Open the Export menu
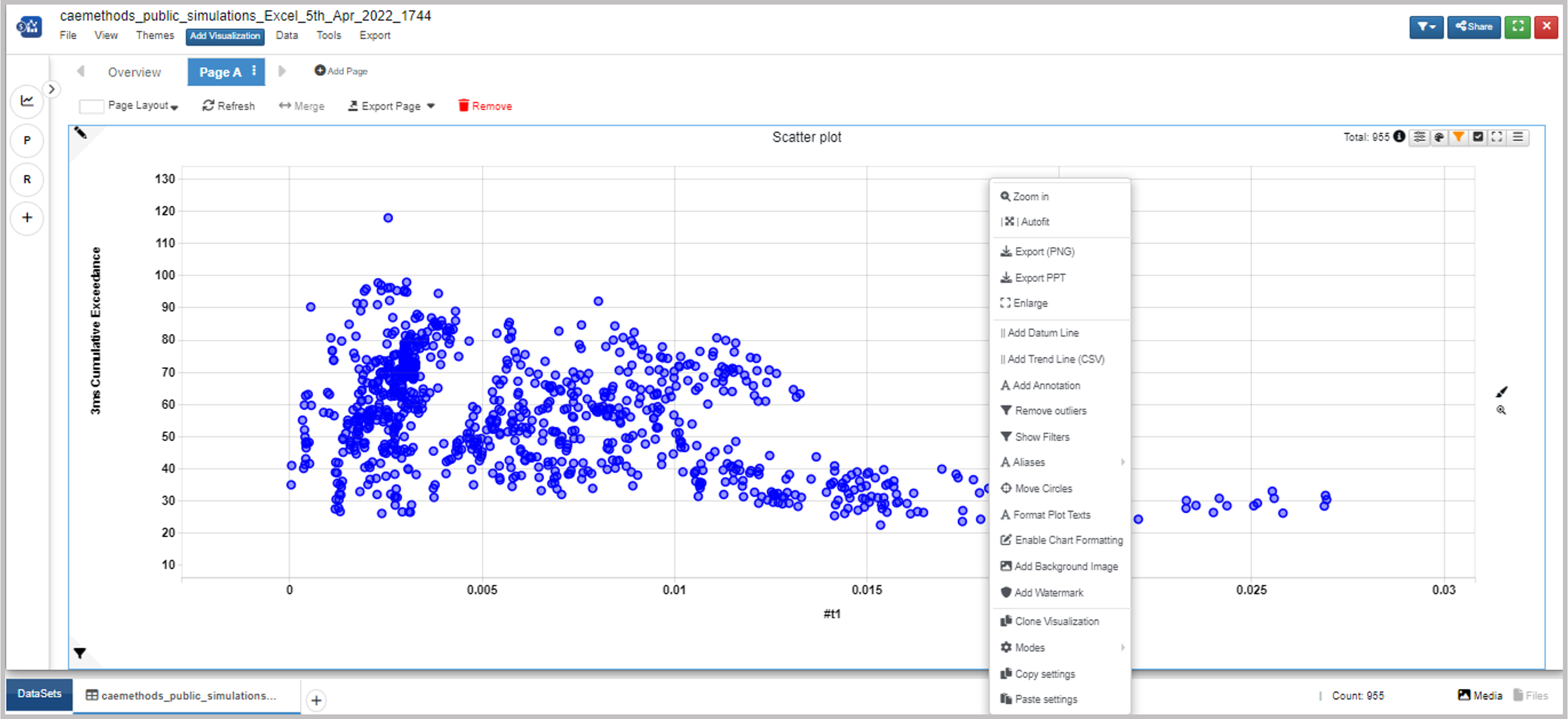This screenshot has height=719, width=1568. [374, 35]
